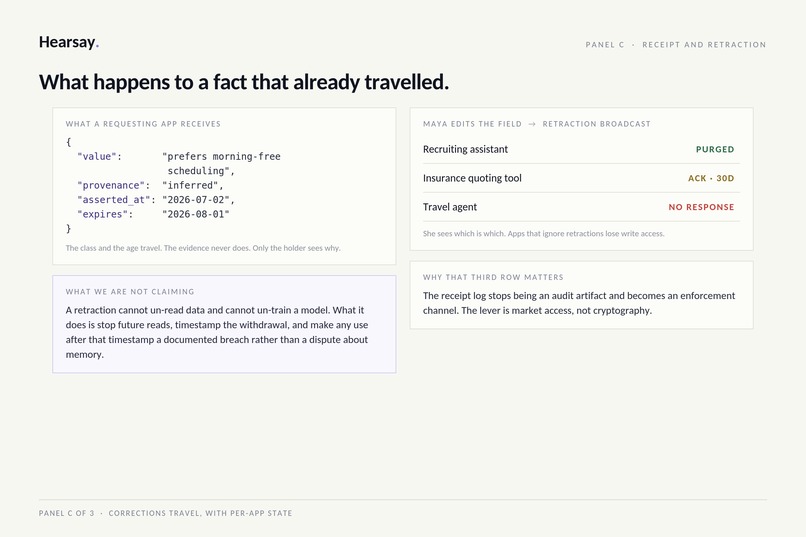The height and width of the screenshot is (537, 806).
Task: Select the 'ACK · 30D' status
Action: tap(711, 178)
